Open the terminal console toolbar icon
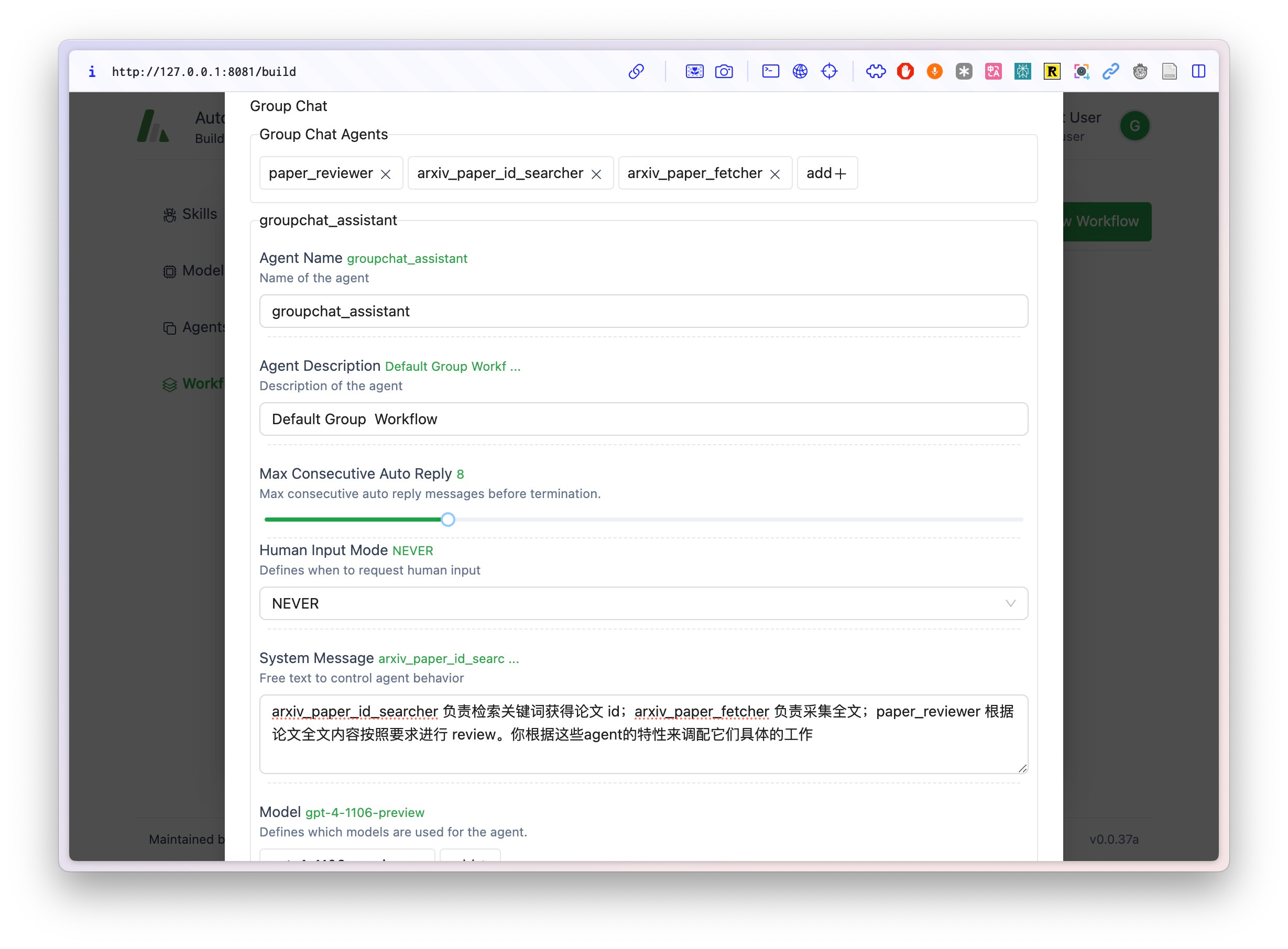The image size is (1288, 949). coord(770,71)
